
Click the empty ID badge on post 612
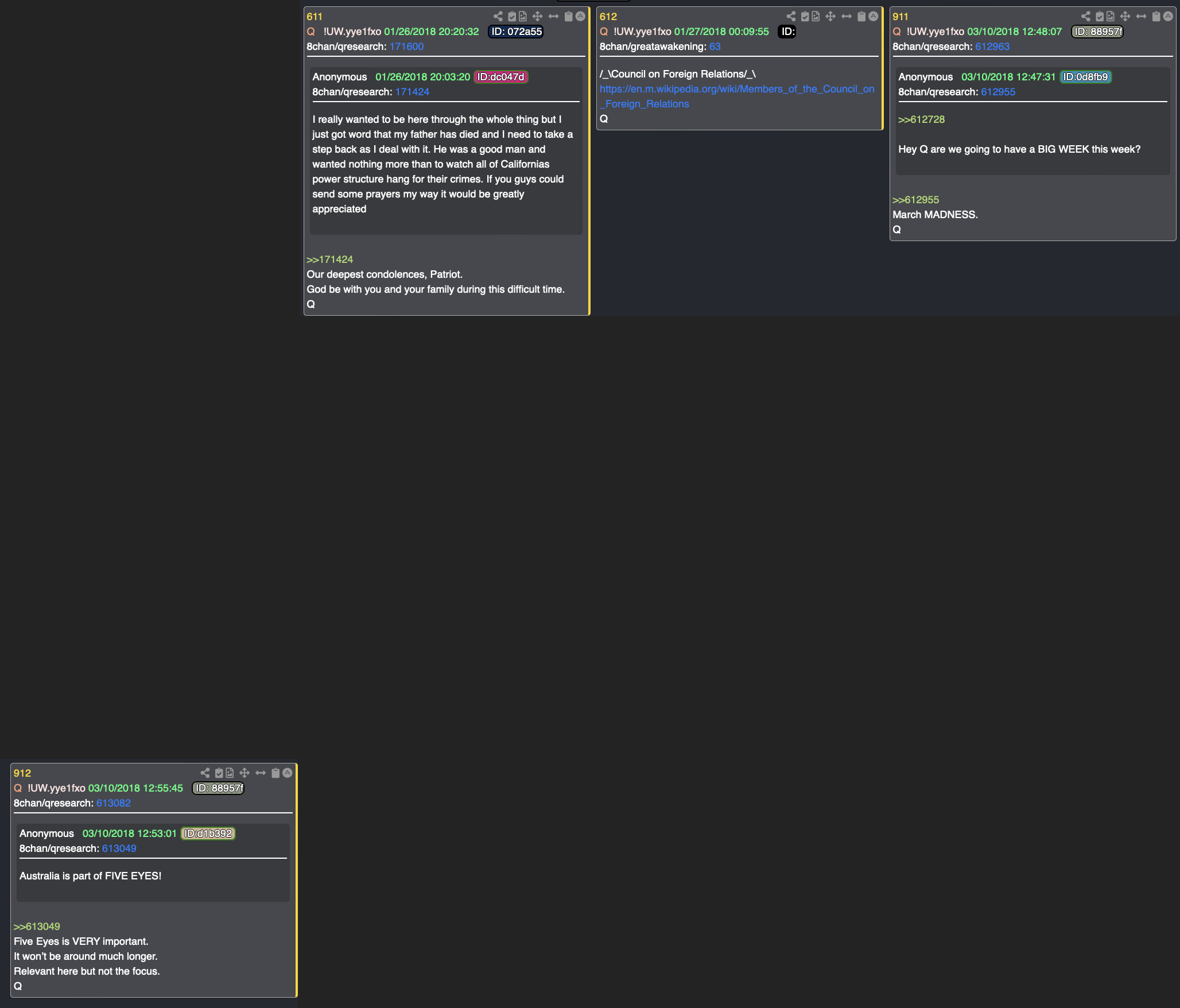pyautogui.click(x=787, y=32)
